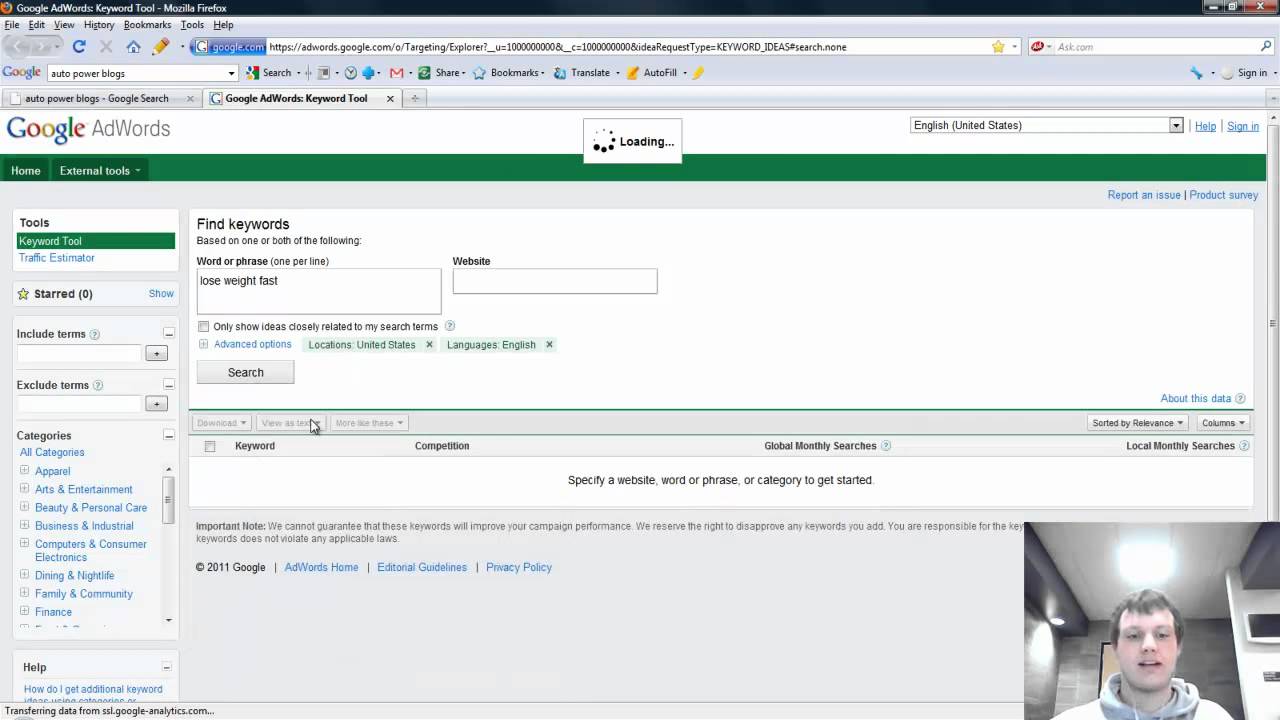This screenshot has height=720, width=1280.
Task: Collapse the Help panel in sidebar
Action: click(x=167, y=667)
